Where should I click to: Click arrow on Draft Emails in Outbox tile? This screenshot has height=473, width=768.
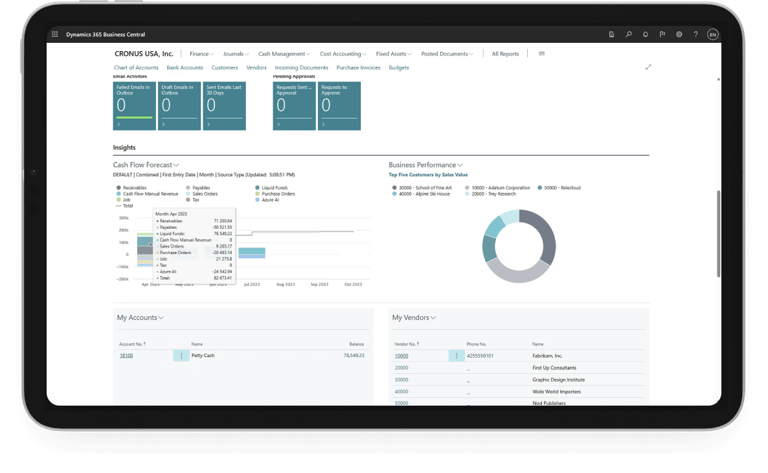click(x=164, y=125)
